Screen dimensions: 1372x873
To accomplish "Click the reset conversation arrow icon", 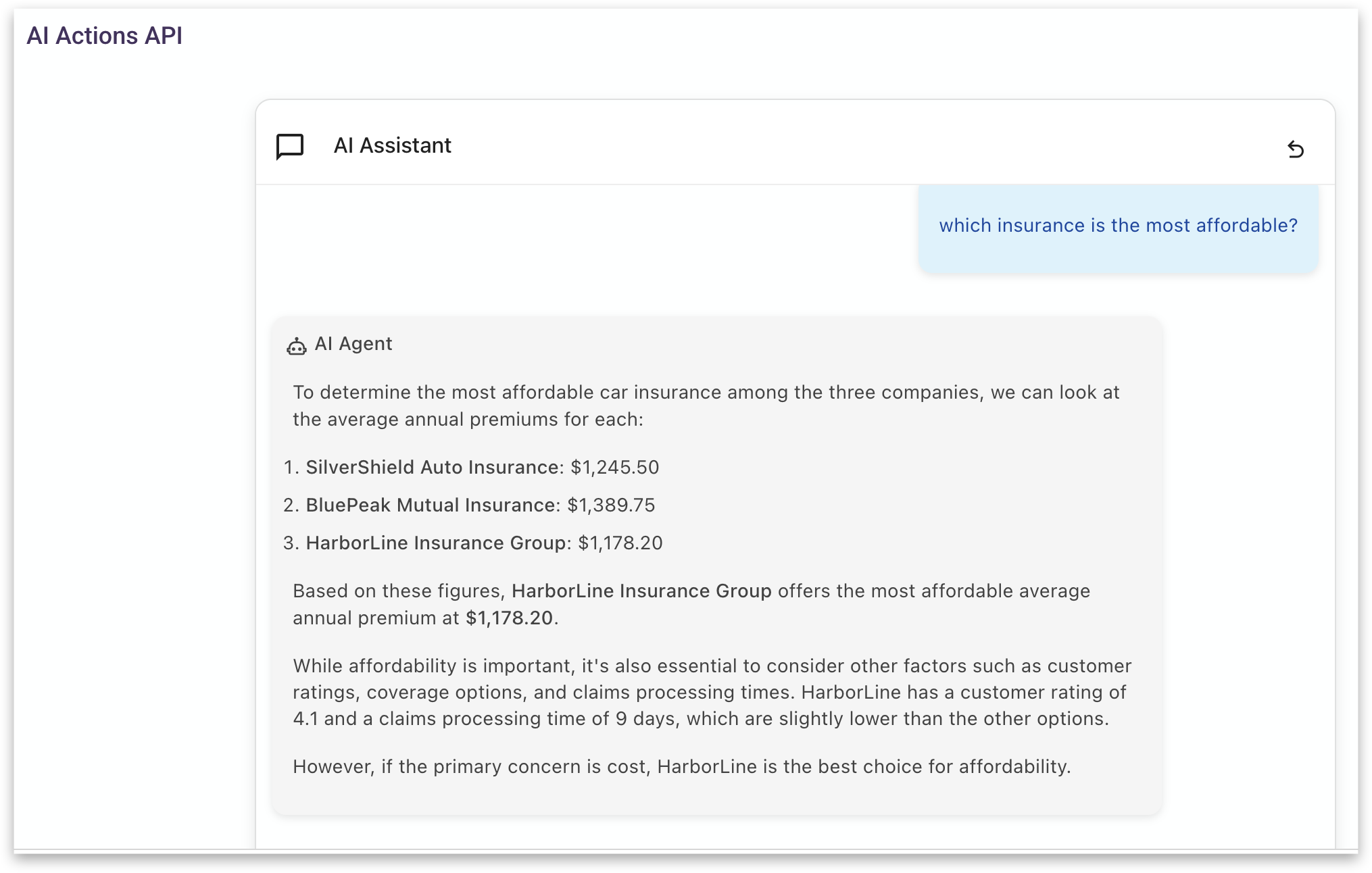I will pos(1295,149).
